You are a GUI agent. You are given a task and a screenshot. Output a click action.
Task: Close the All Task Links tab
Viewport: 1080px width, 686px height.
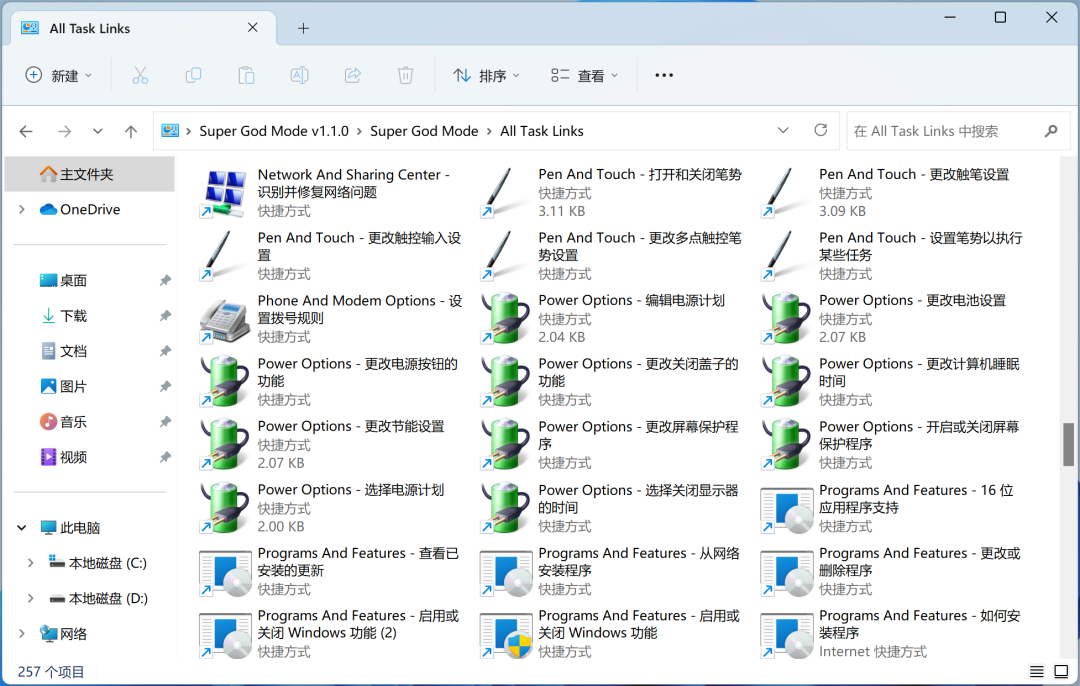[x=253, y=28]
